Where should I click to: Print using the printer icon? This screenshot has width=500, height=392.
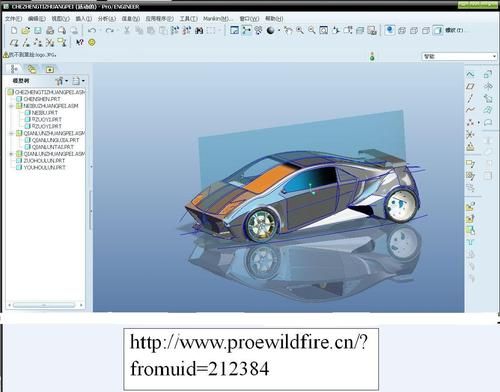(x=50, y=31)
